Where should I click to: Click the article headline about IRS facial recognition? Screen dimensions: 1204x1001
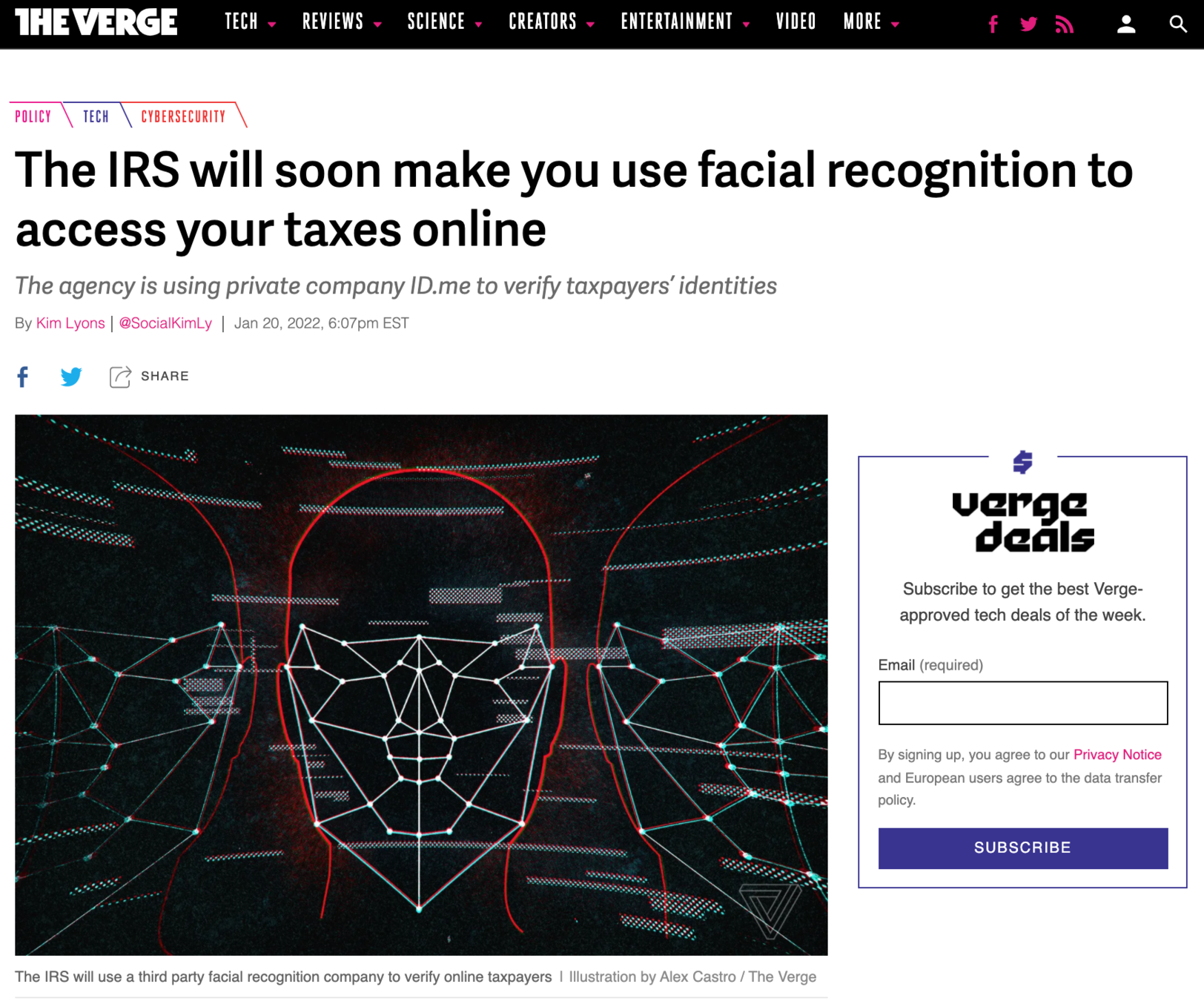click(574, 199)
